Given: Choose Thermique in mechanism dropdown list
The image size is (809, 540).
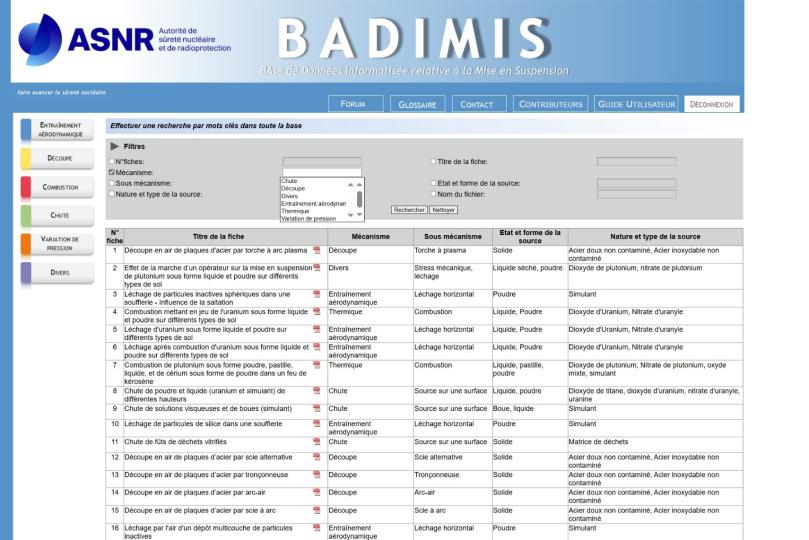Looking at the screenshot, I should 296,211.
